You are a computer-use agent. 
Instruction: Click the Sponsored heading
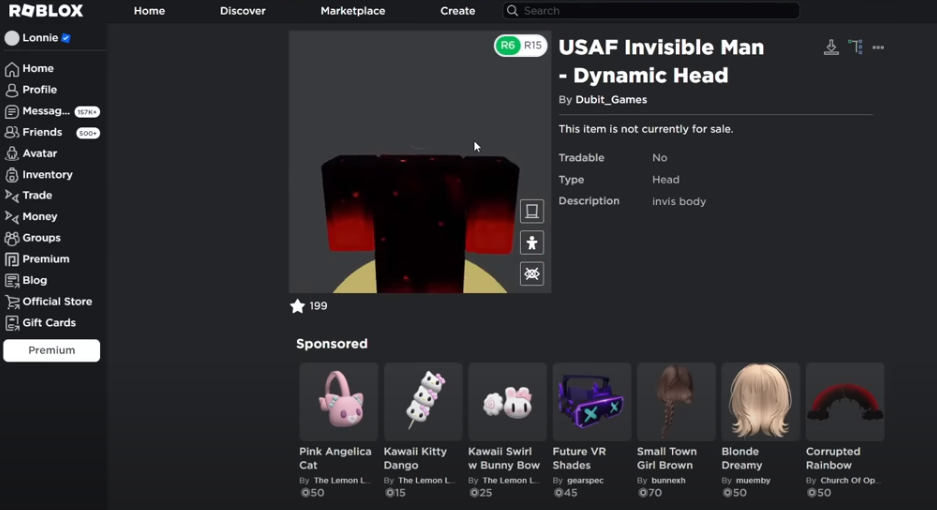pos(332,344)
